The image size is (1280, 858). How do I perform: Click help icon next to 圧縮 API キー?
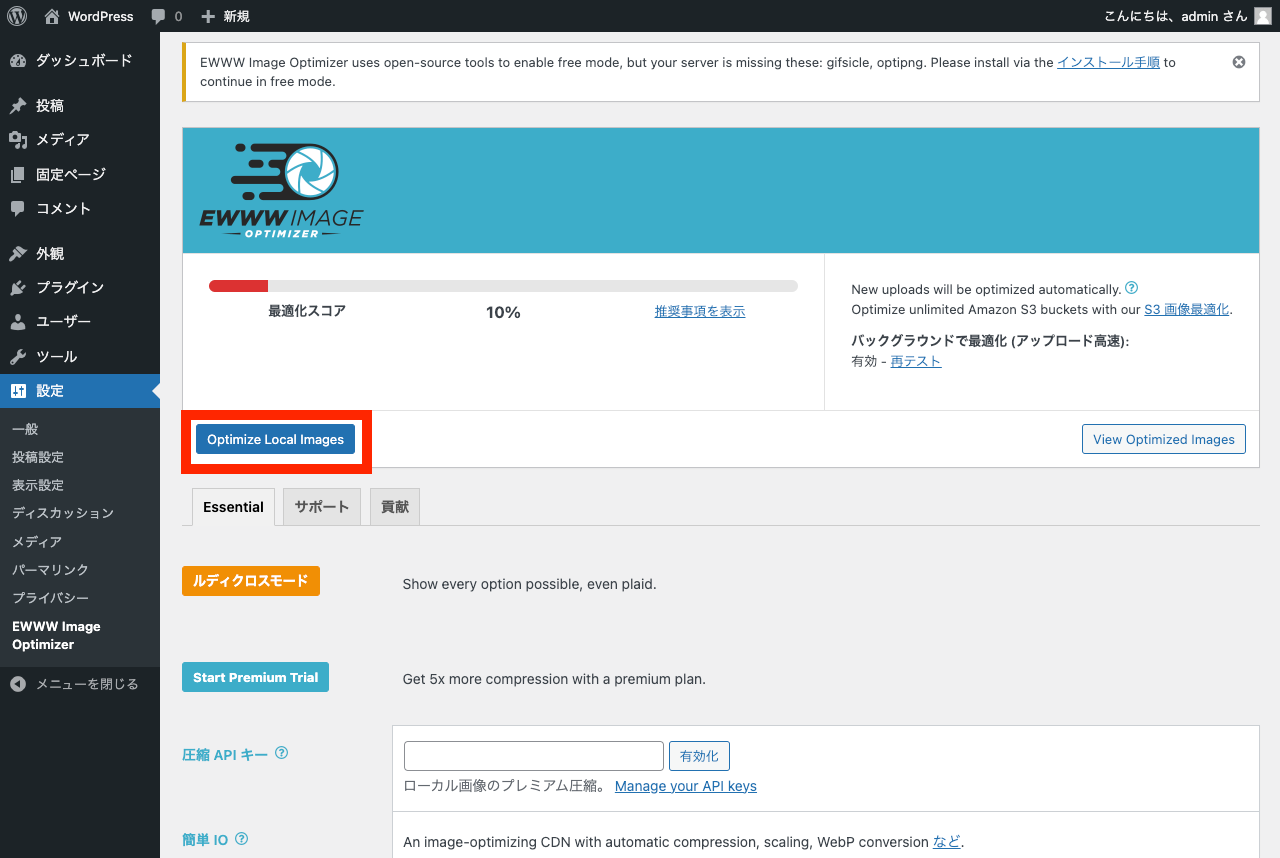(282, 753)
